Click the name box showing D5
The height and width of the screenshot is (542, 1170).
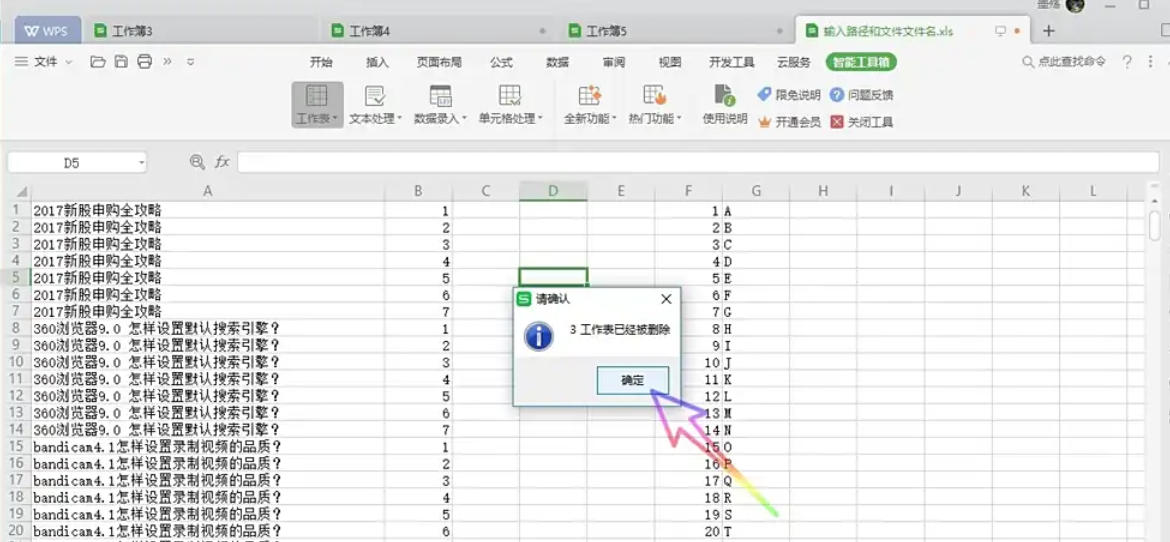(x=72, y=163)
